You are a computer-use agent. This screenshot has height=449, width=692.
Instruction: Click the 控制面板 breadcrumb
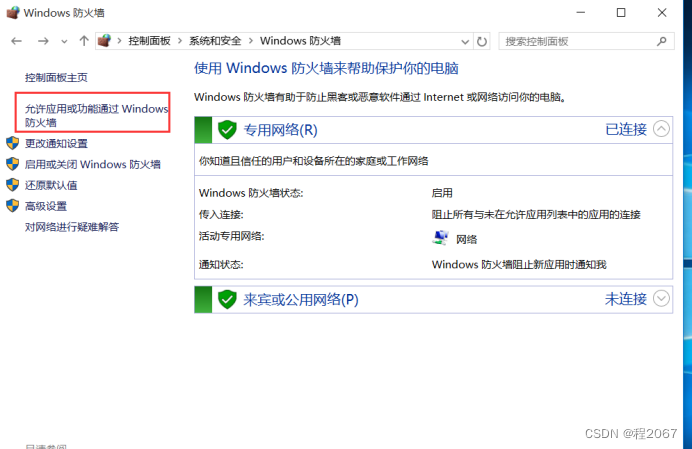tap(149, 41)
